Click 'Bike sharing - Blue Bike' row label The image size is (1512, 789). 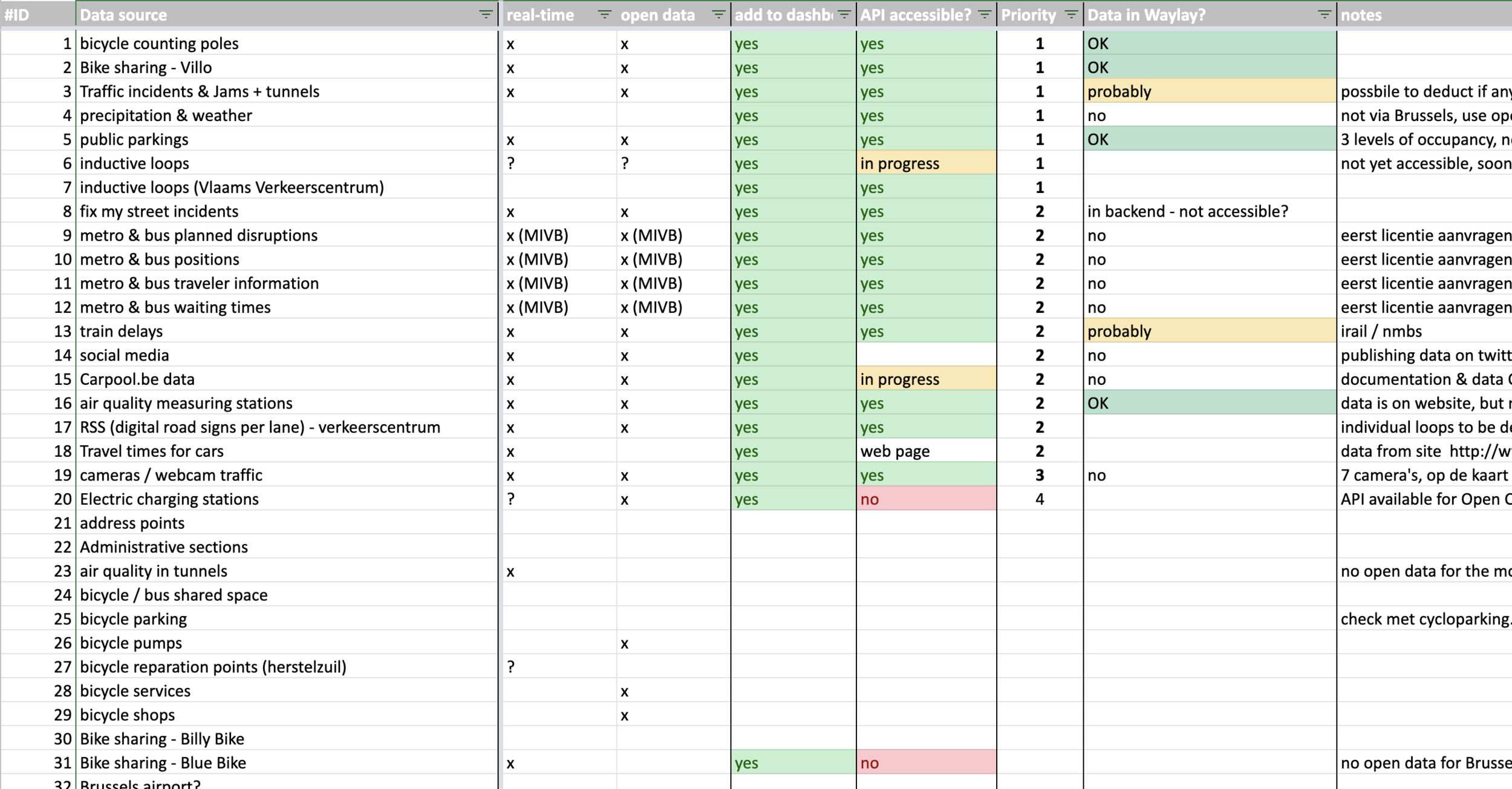pyautogui.click(x=163, y=763)
